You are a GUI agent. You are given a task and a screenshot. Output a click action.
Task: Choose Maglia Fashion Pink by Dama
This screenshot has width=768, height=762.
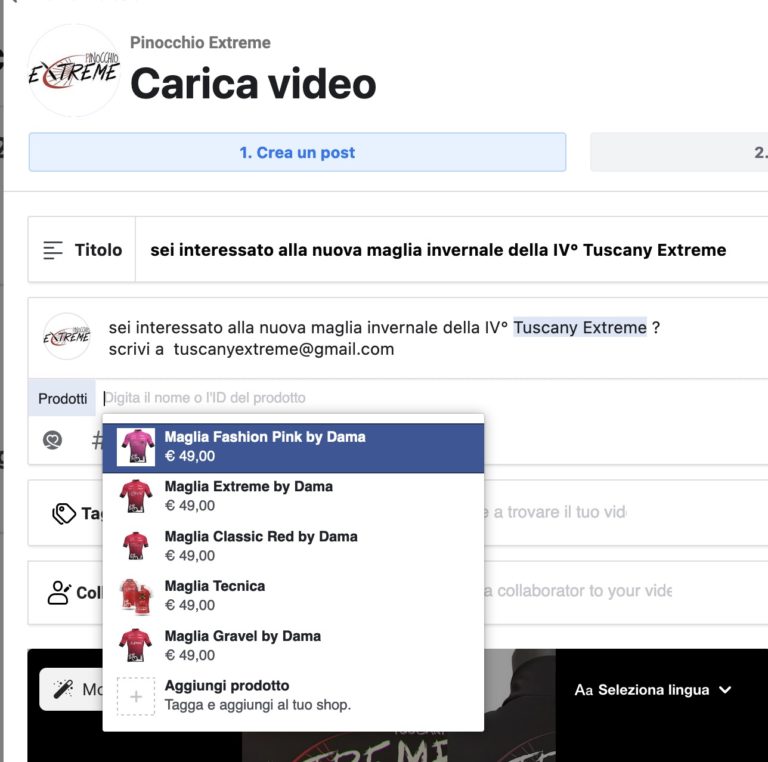click(x=293, y=447)
